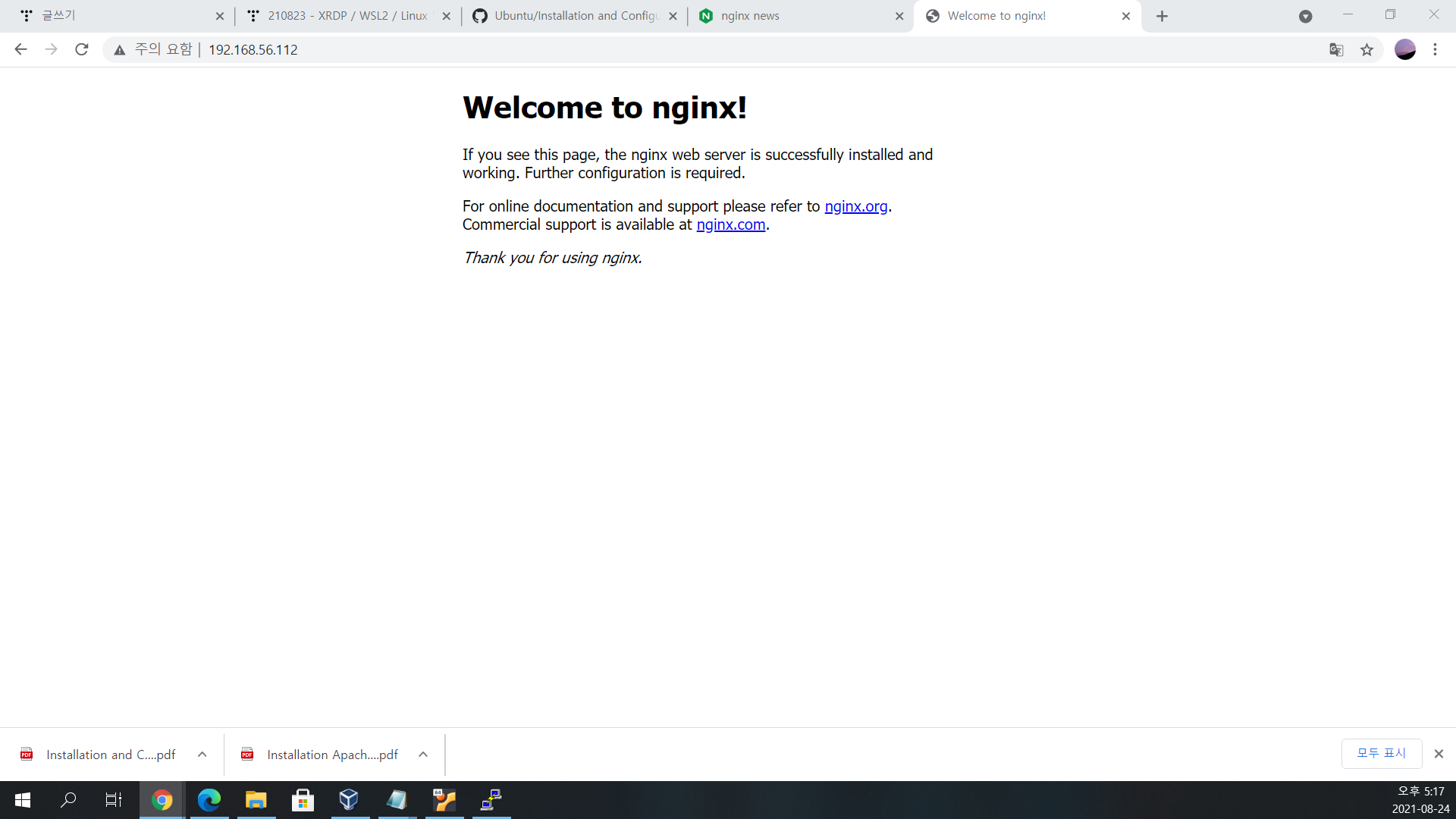Viewport: 1456px width, 819px height.
Task: Bookmark this page with the star icon
Action: click(x=1367, y=50)
